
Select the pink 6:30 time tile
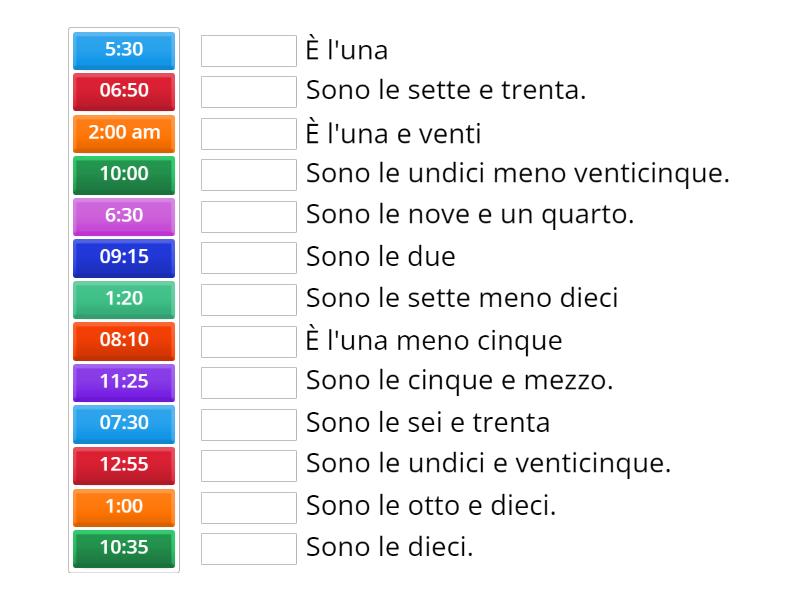[123, 215]
